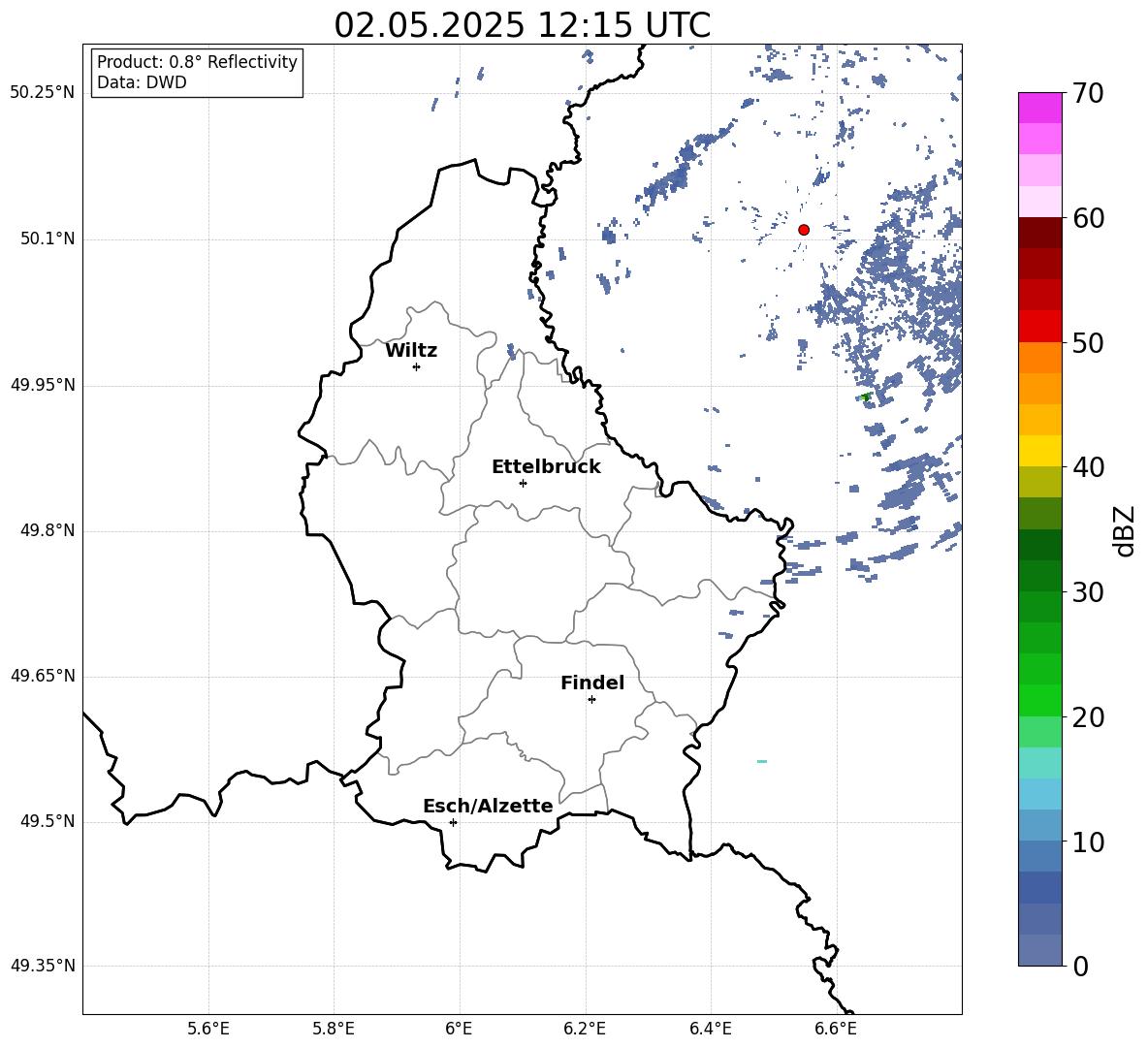Click the red radar site marker

coord(803,230)
